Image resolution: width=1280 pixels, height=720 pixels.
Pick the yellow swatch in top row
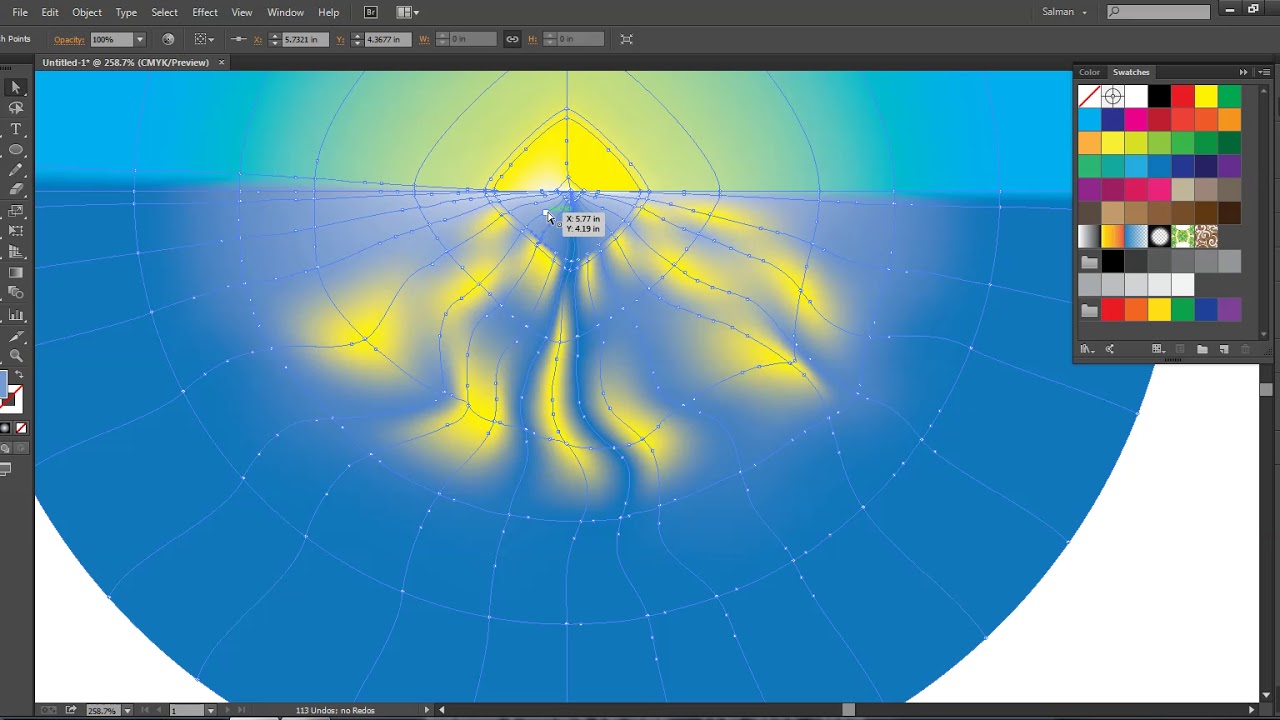pos(1206,96)
